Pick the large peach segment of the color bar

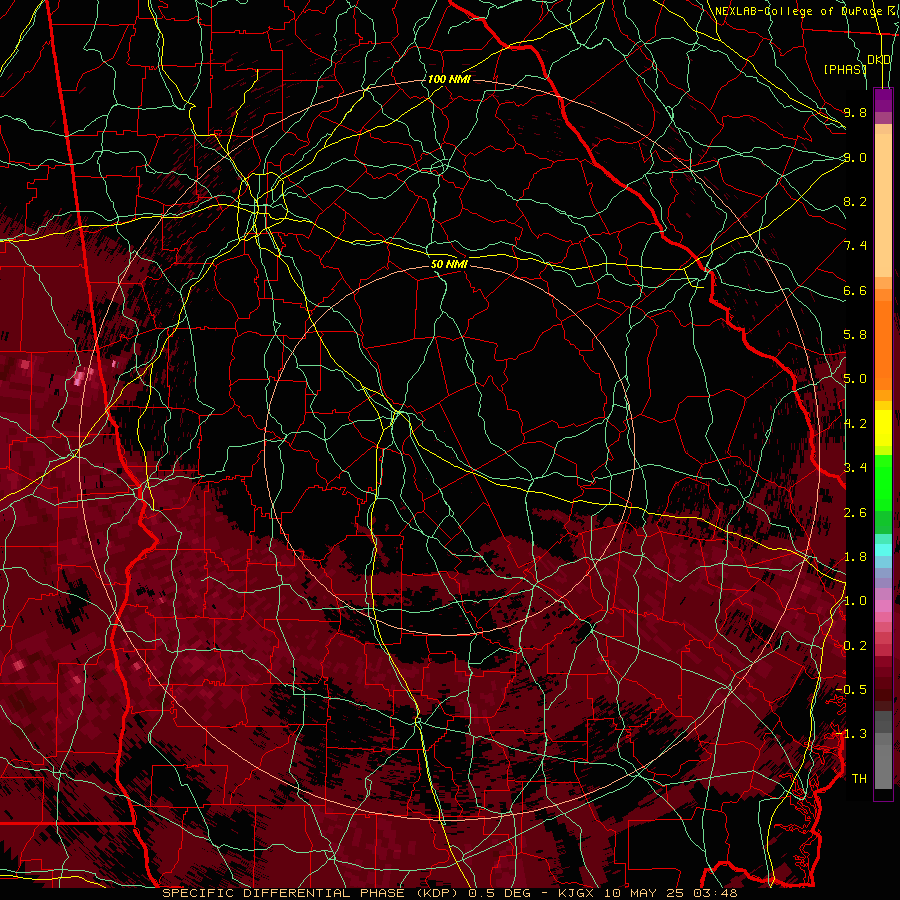tap(883, 205)
